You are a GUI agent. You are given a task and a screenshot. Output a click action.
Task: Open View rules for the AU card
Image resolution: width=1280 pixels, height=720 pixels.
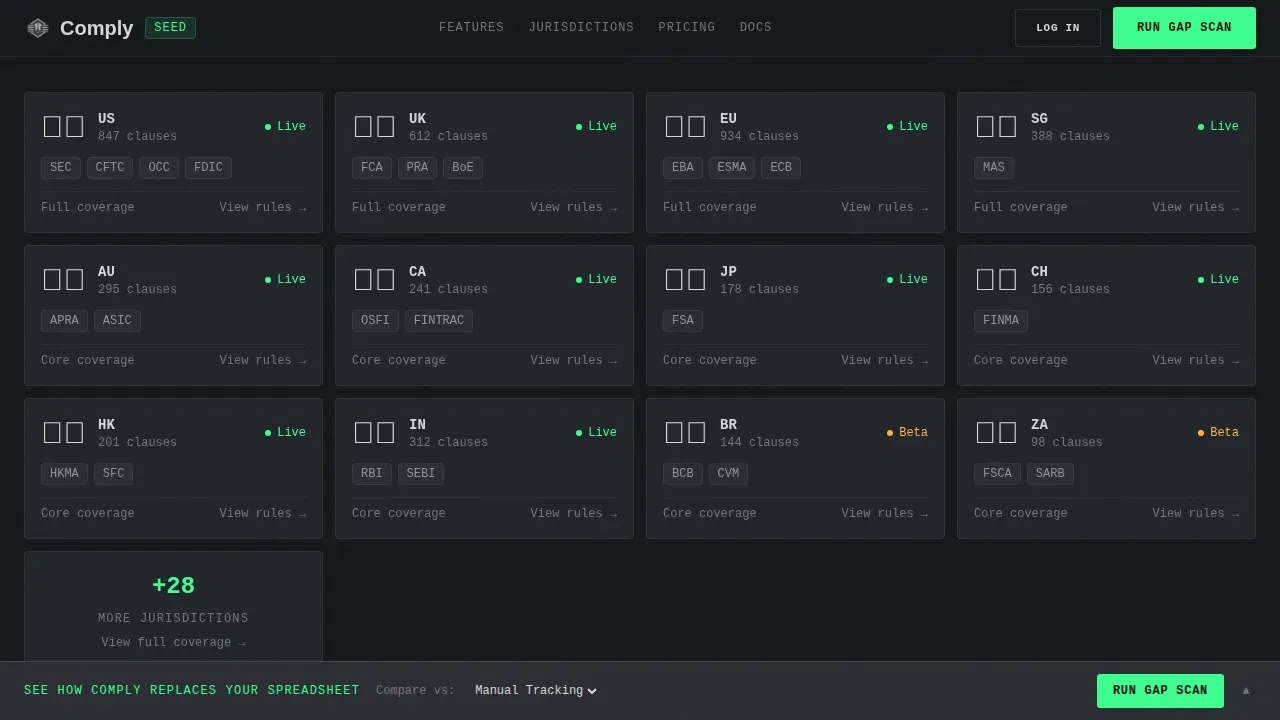click(x=263, y=361)
